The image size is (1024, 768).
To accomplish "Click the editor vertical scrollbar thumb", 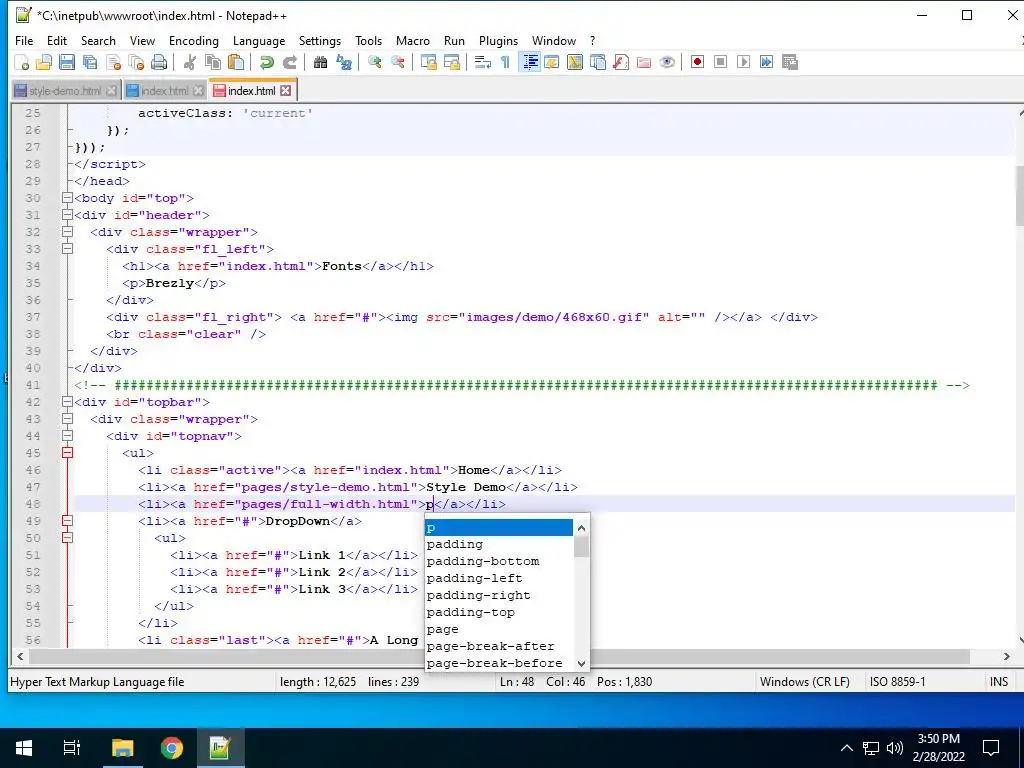I will point(1019,196).
